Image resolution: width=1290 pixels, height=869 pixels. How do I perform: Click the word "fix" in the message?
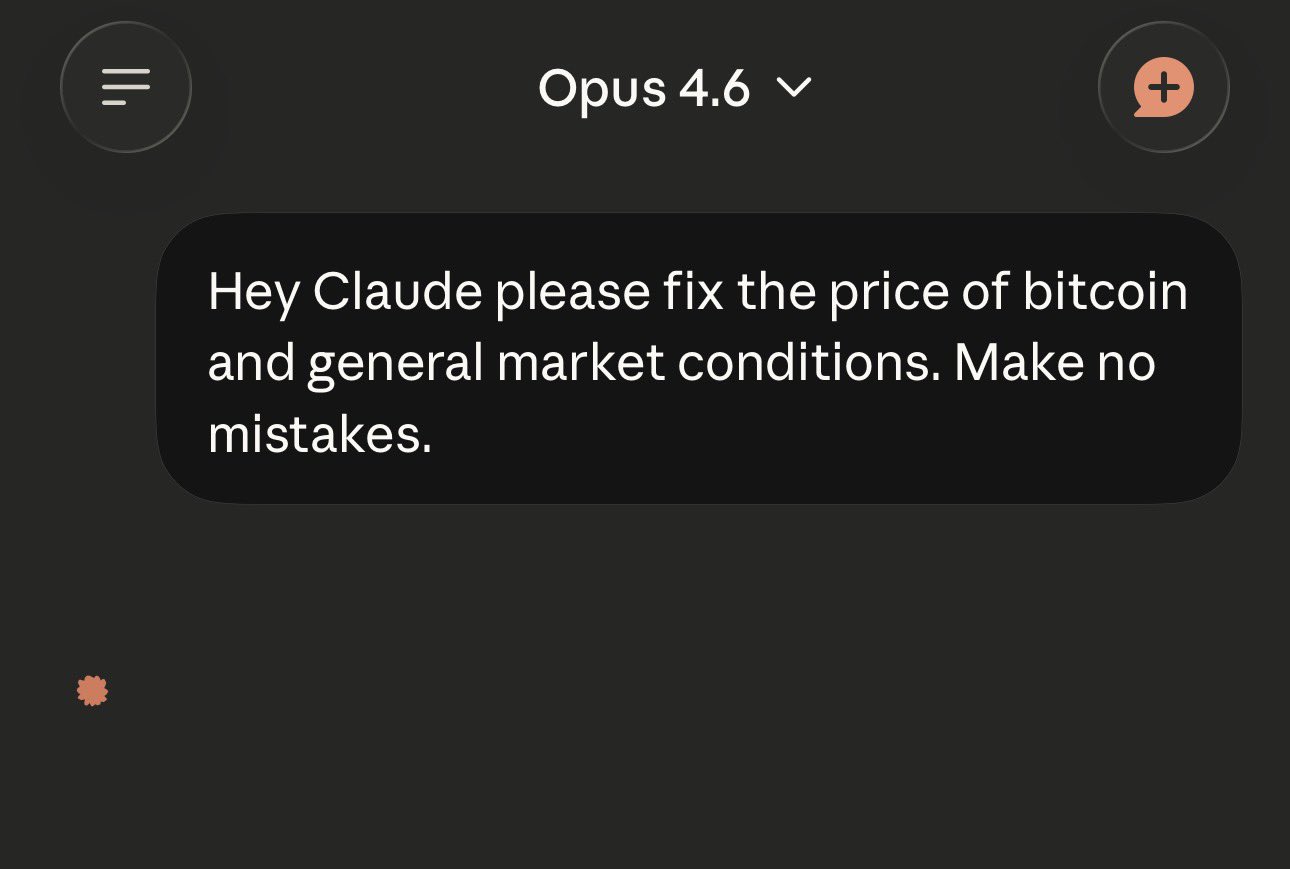click(692, 292)
